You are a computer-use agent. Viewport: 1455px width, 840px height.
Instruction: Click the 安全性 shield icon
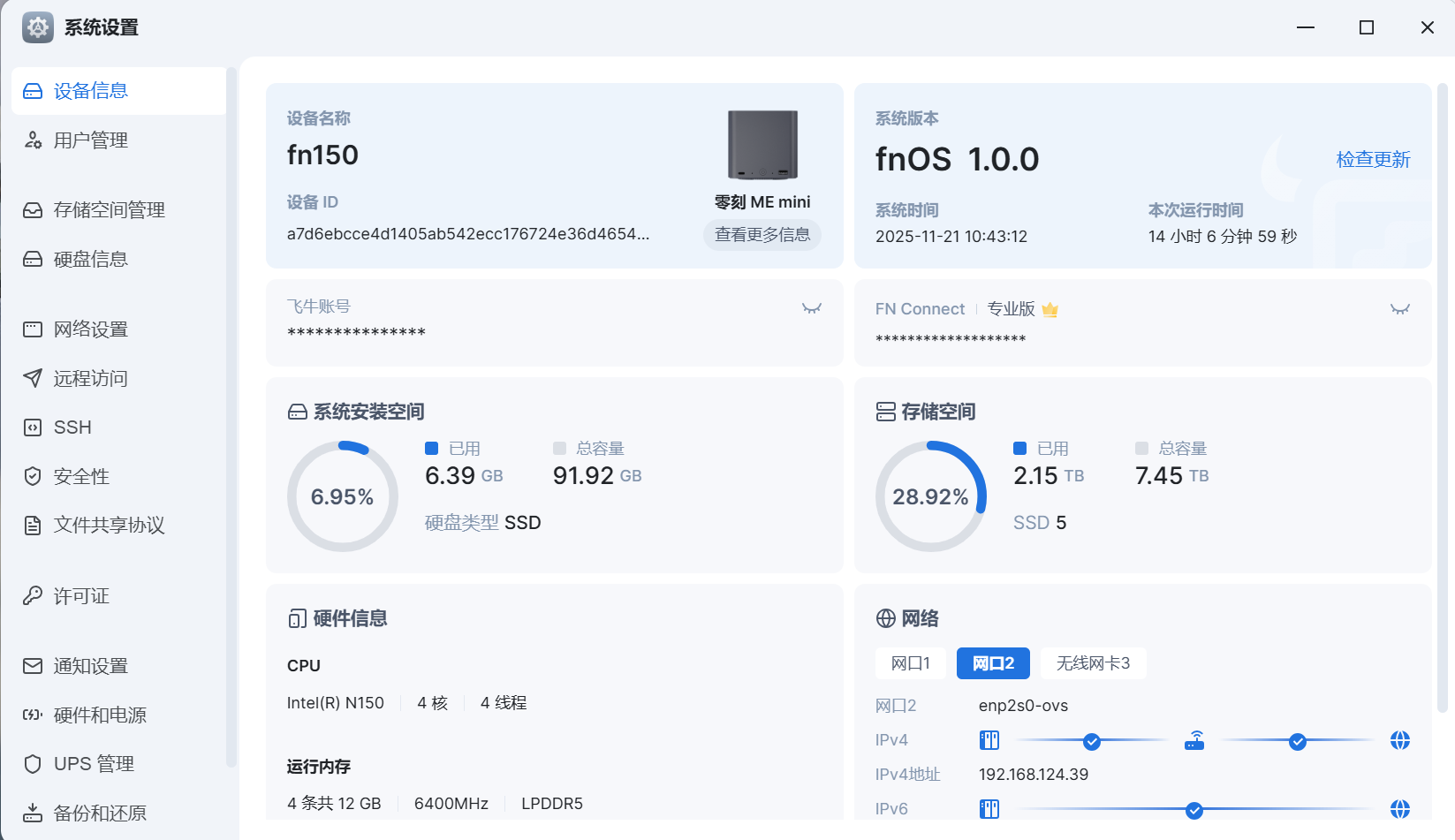tap(33, 477)
